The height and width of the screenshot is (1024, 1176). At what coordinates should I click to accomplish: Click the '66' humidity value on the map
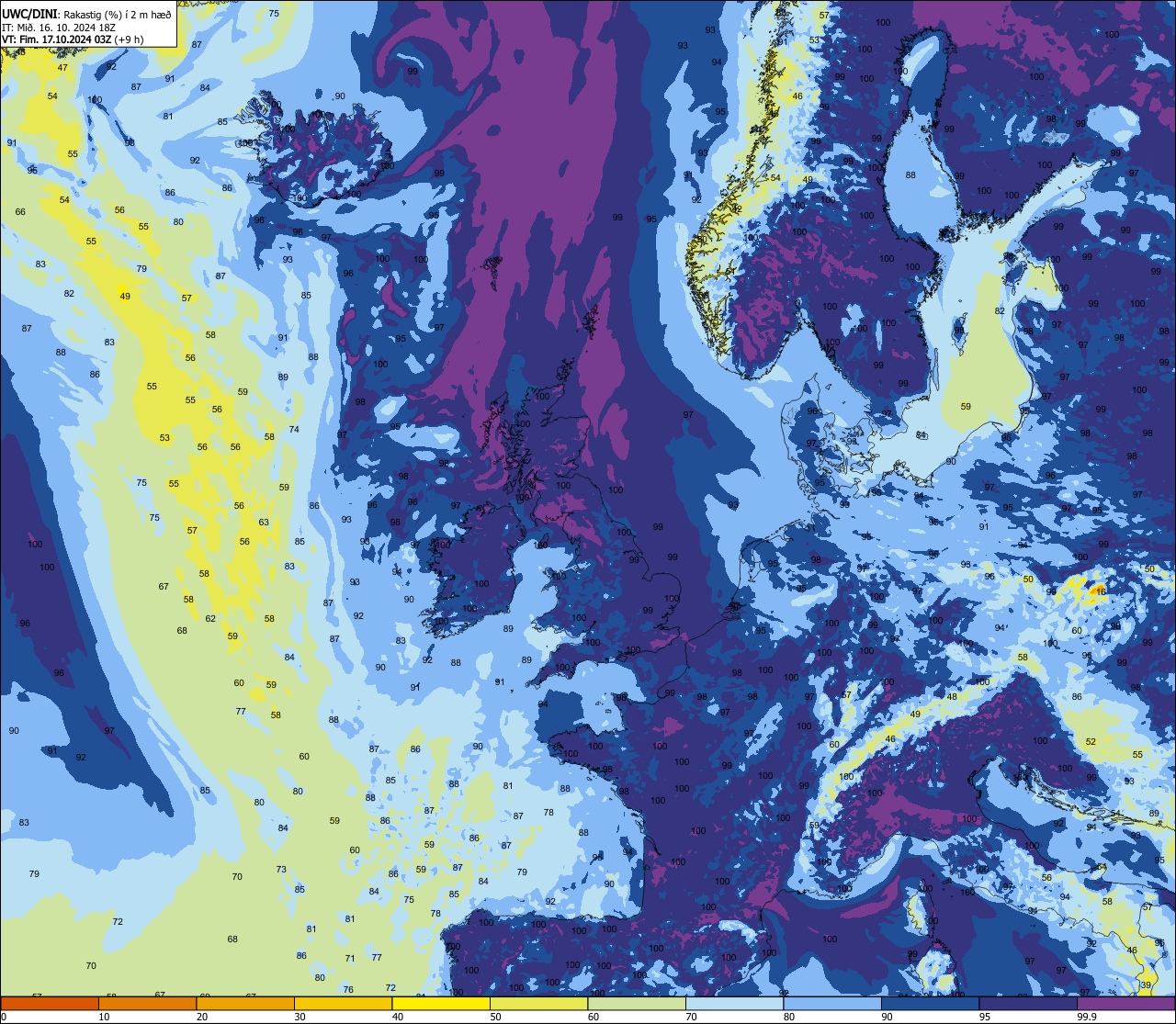pos(20,211)
